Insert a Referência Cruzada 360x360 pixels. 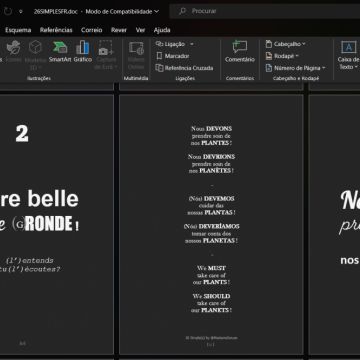pos(184,68)
